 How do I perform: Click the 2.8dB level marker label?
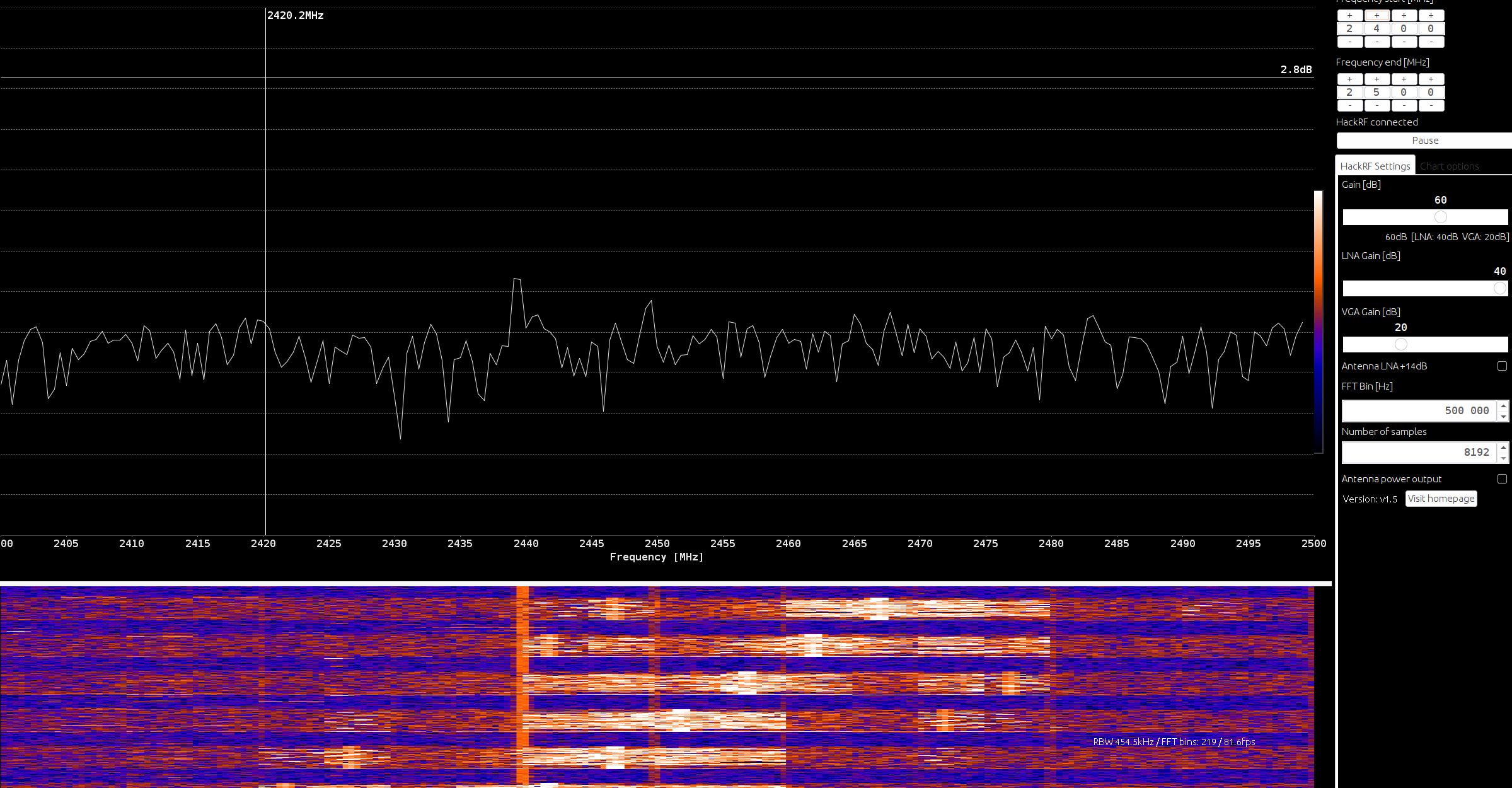click(x=1296, y=69)
